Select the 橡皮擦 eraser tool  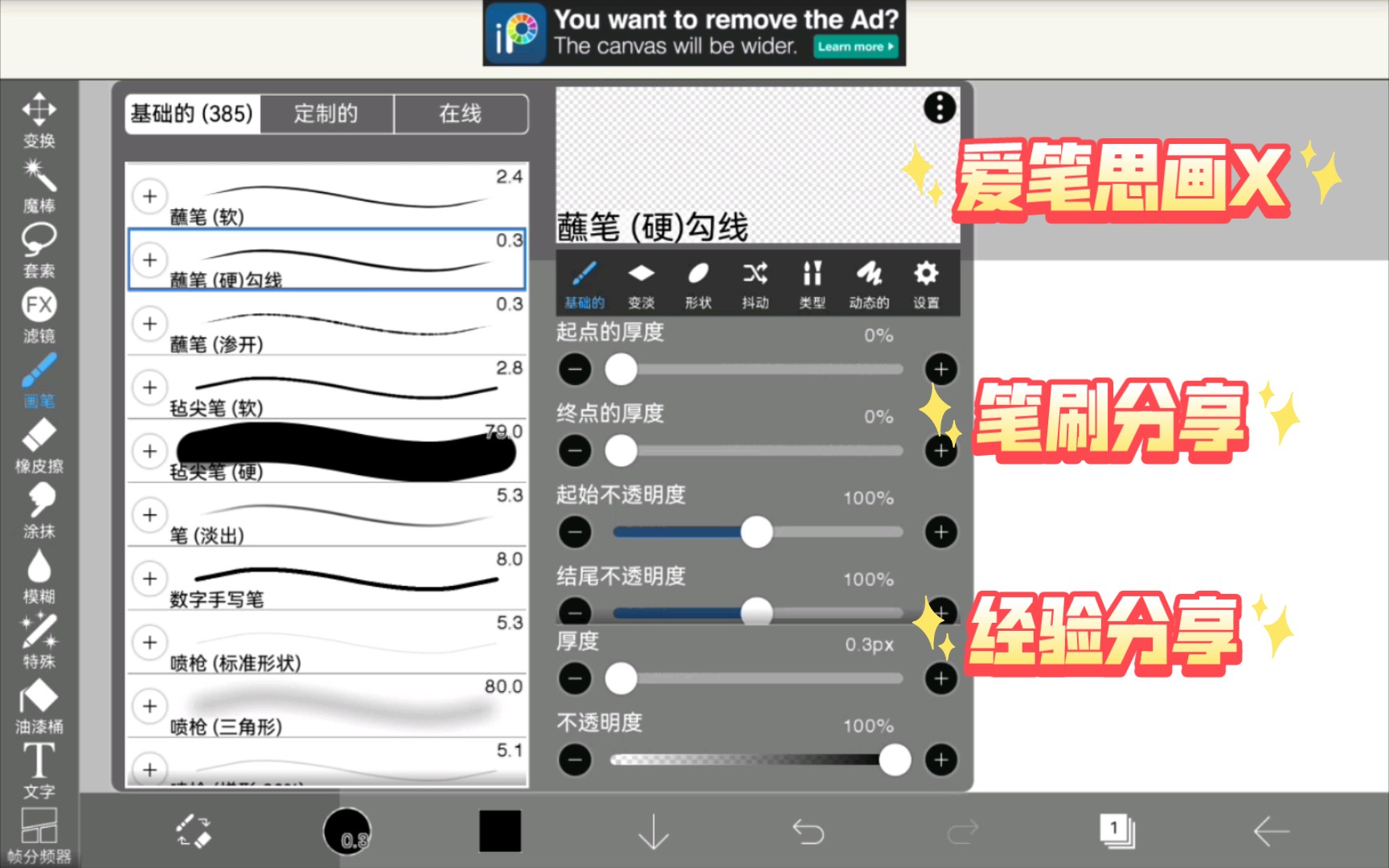point(39,446)
